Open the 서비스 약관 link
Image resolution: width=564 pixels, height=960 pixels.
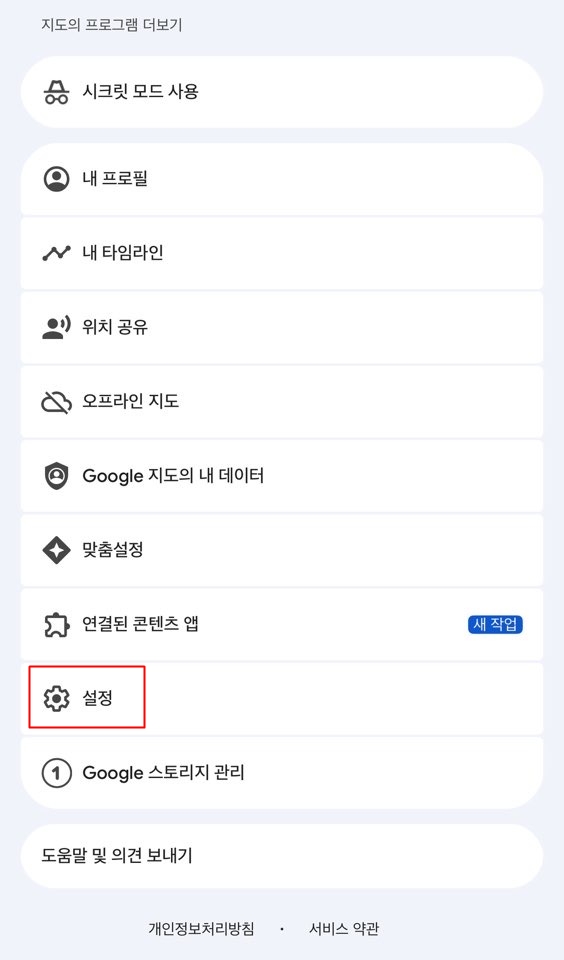(344, 929)
